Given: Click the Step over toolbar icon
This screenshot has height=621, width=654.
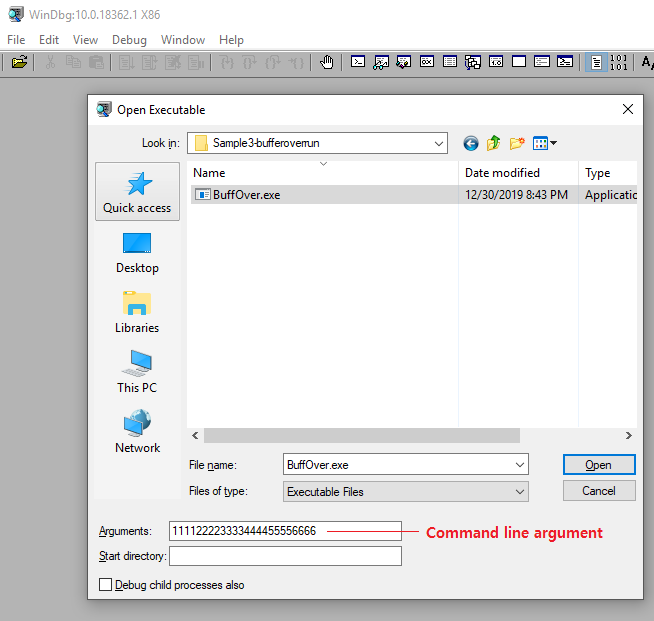Looking at the screenshot, I should click(x=249, y=62).
